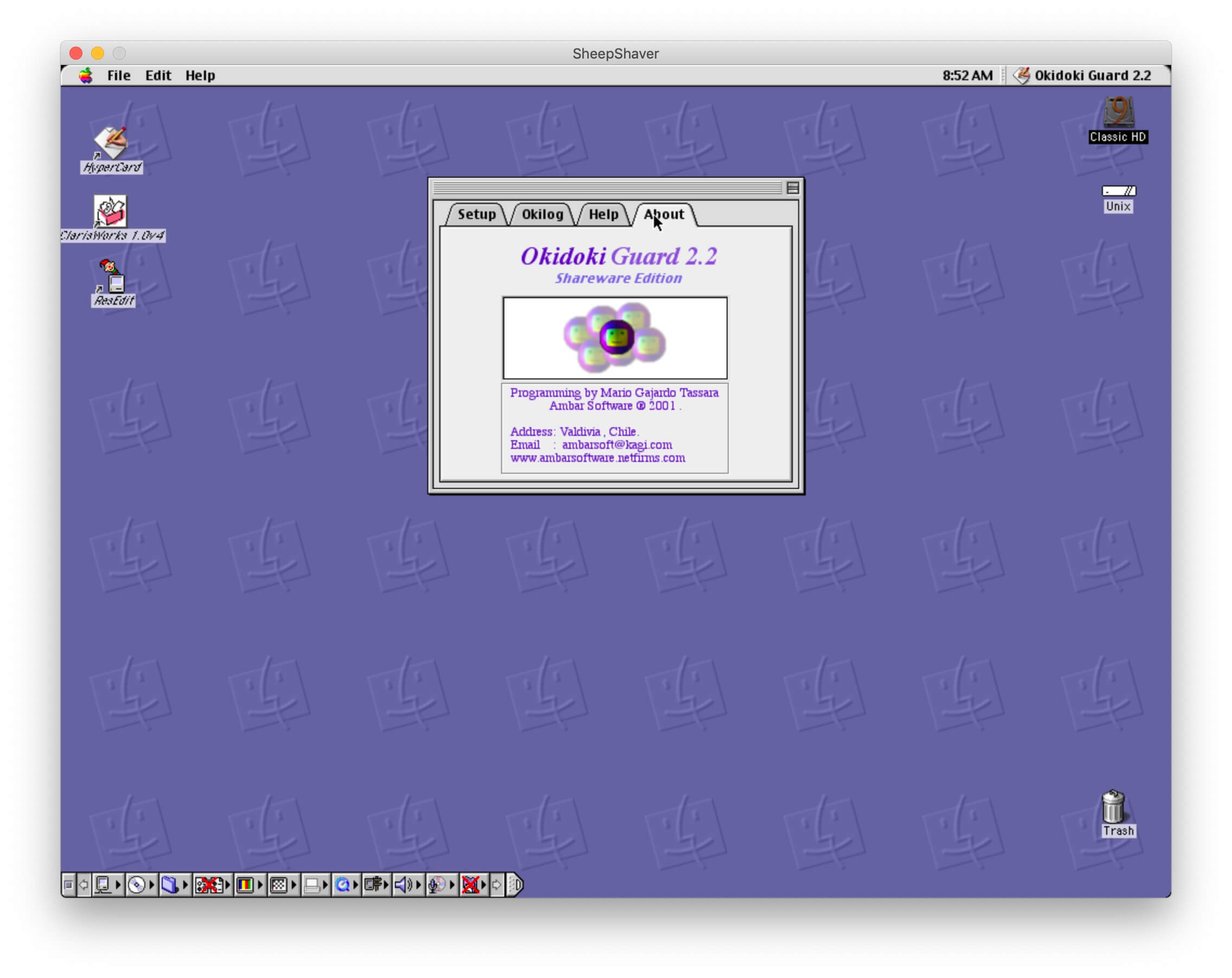The width and height of the screenshot is (1232, 978).
Task: Click the monitor resolution checkerboard icon
Action: coord(278,885)
